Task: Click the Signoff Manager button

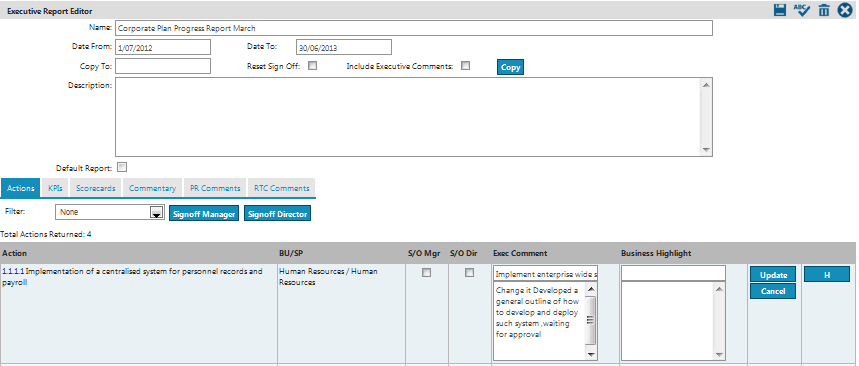Action: [204, 214]
